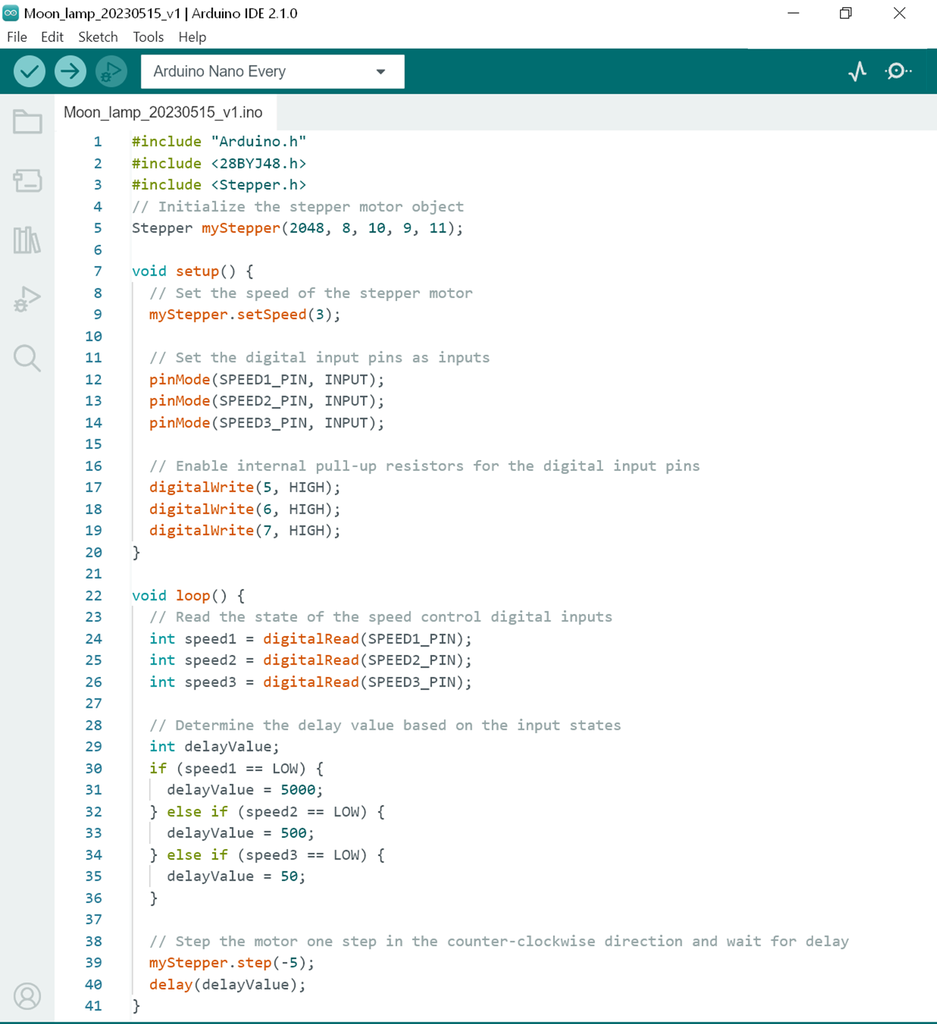This screenshot has width=937, height=1024.
Task: Open the Boards Manager sidebar
Action: 27,181
